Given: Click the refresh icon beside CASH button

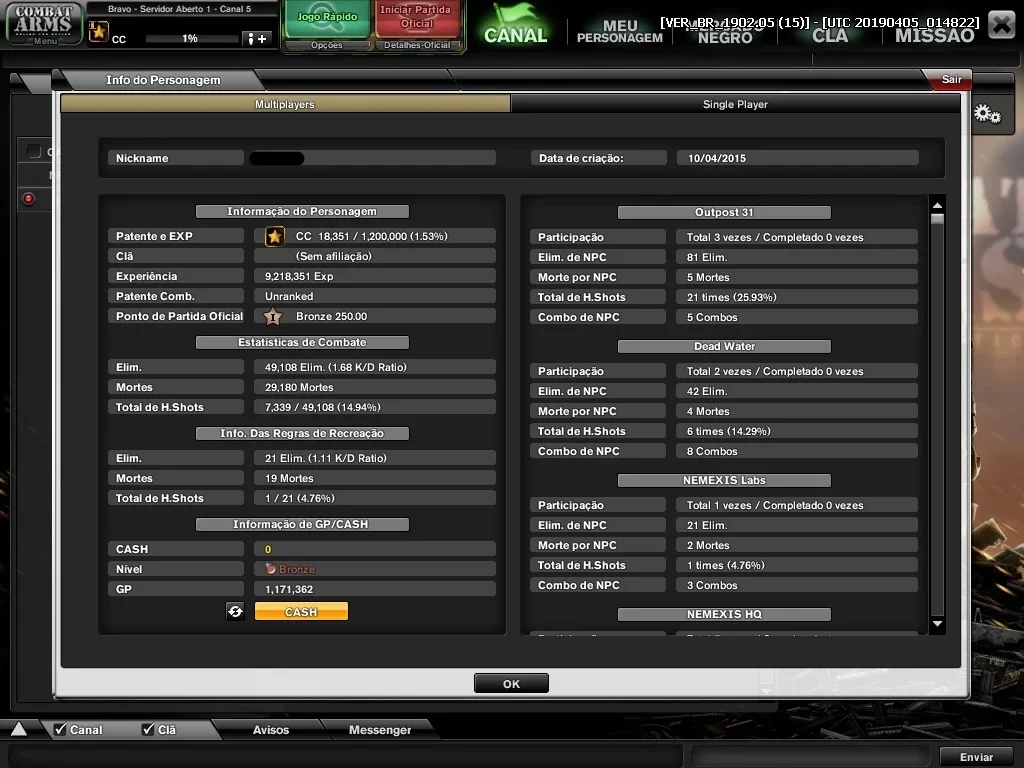Looking at the screenshot, I should tap(235, 611).
